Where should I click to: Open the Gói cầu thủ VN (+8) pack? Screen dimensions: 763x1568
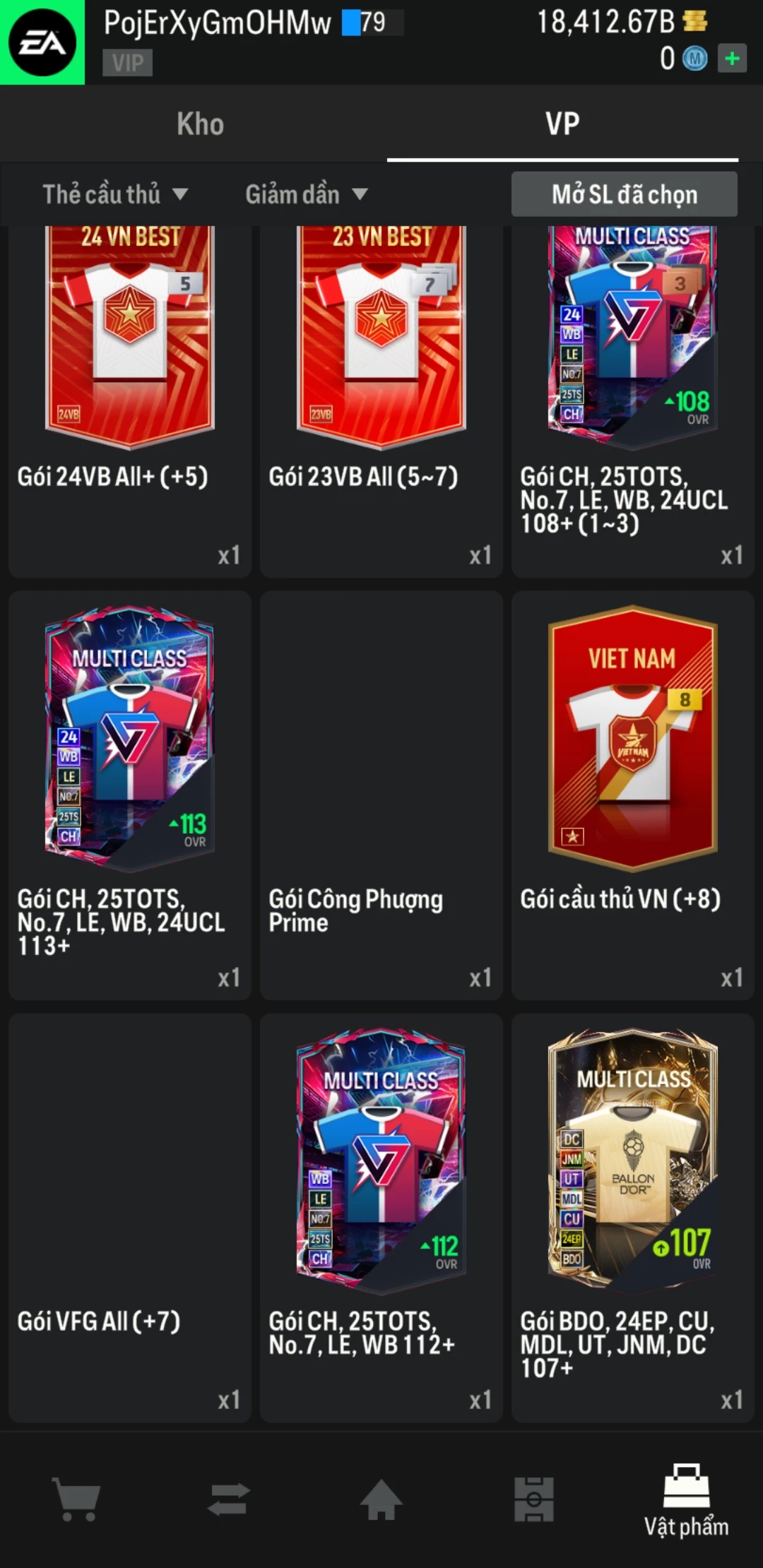pyautogui.click(x=633, y=795)
